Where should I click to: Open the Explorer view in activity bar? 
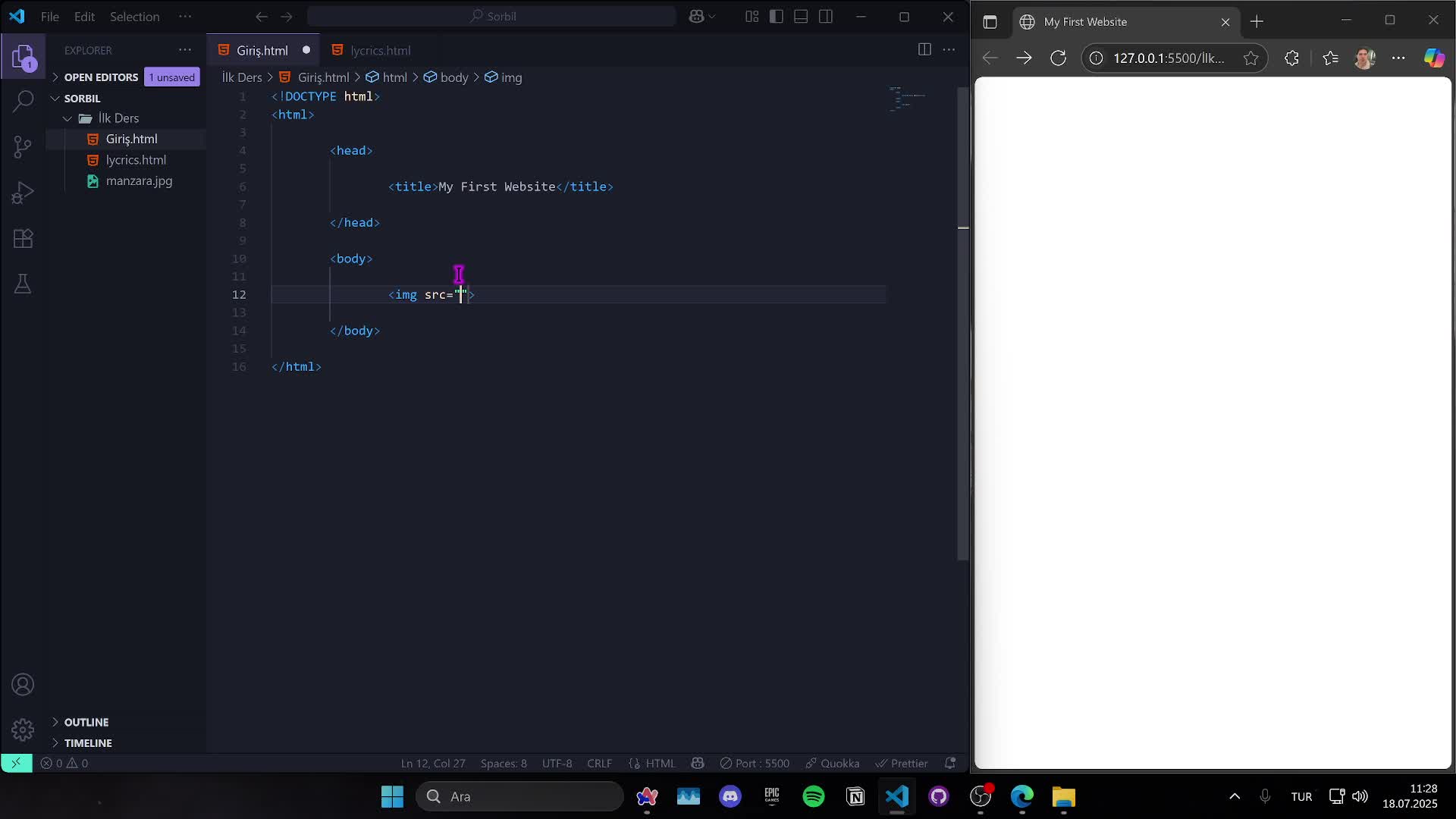coord(23,57)
